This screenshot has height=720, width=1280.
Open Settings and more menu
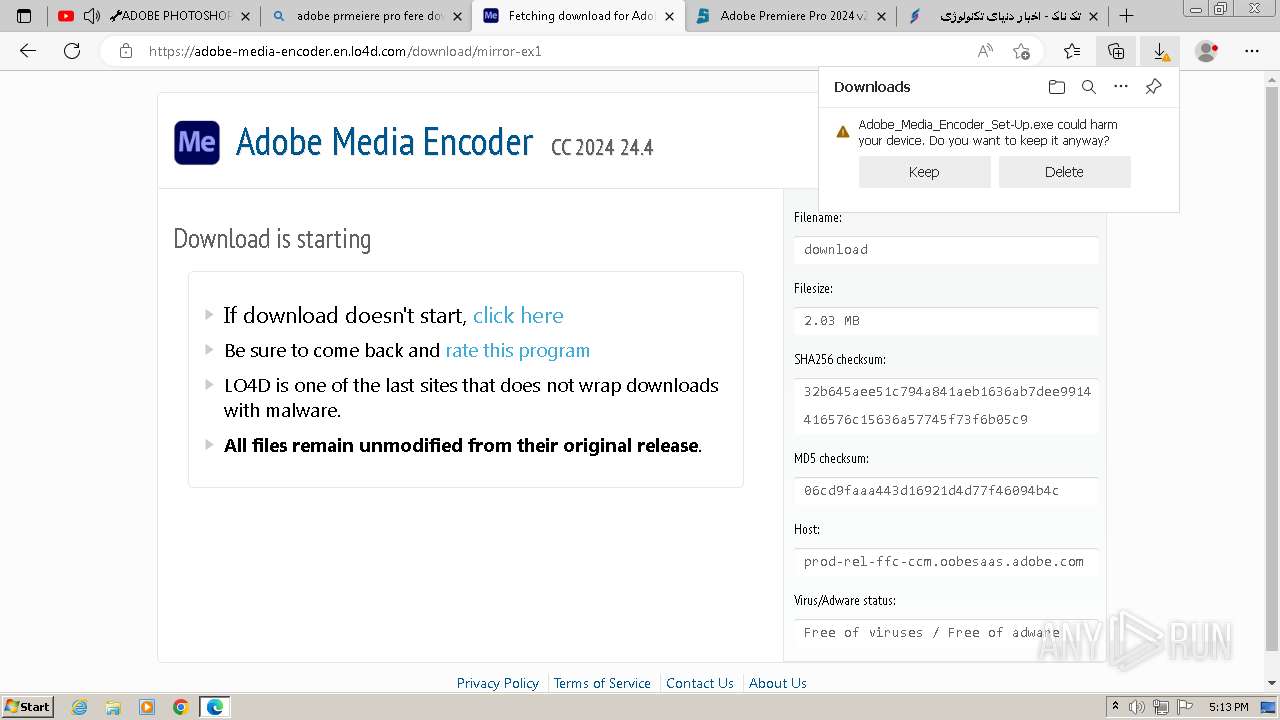point(1252,51)
